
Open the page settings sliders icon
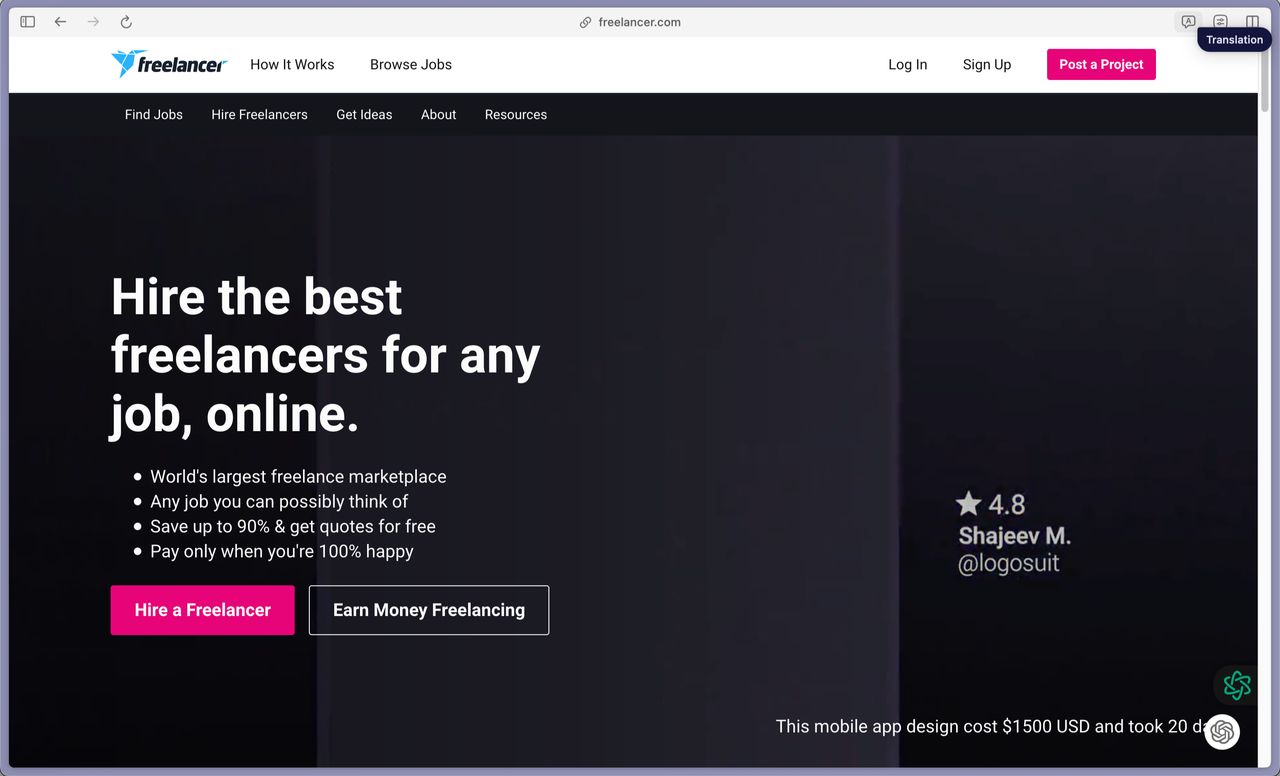1220,22
